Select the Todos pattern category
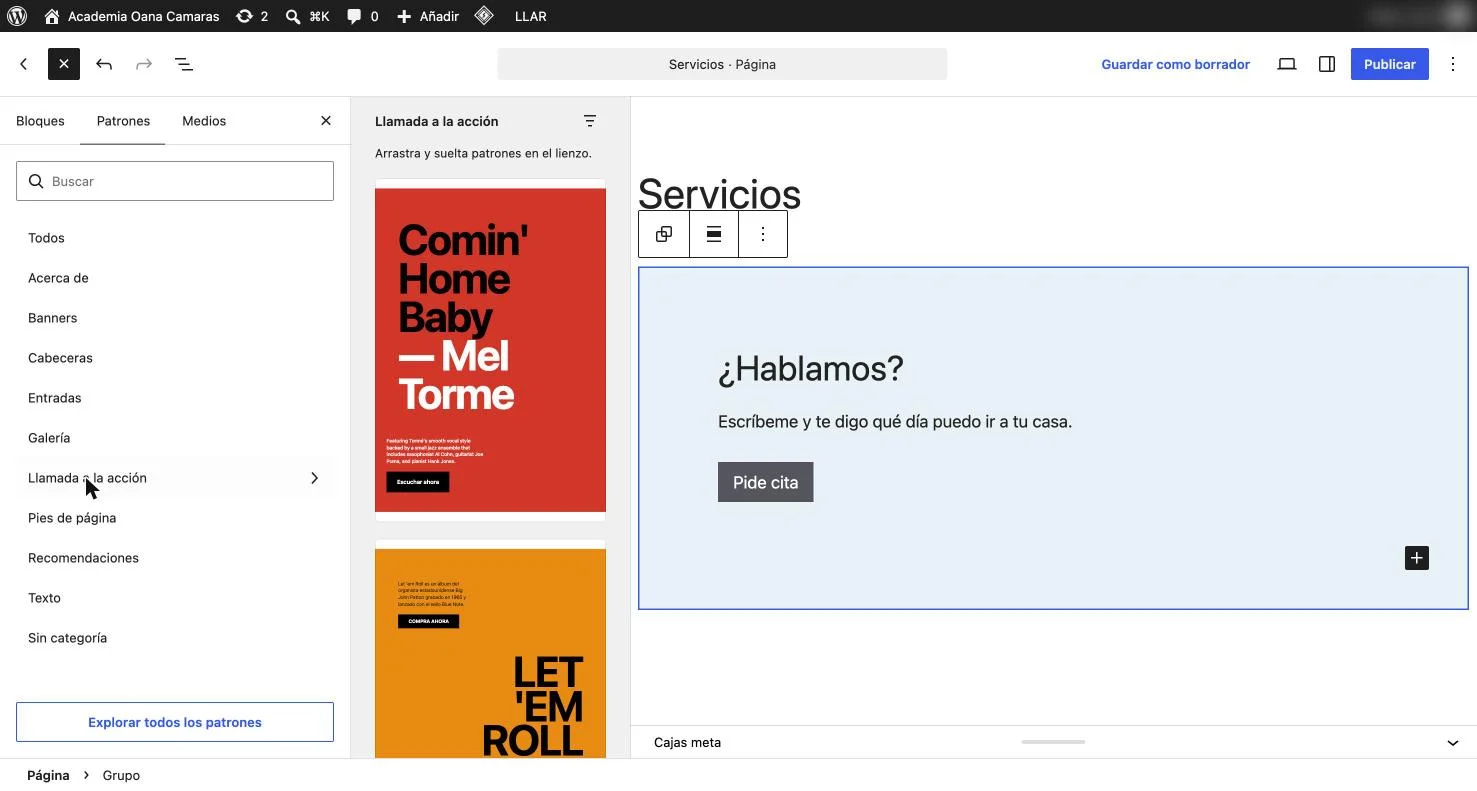Screen dimensions: 1477x791 tap(175, 238)
